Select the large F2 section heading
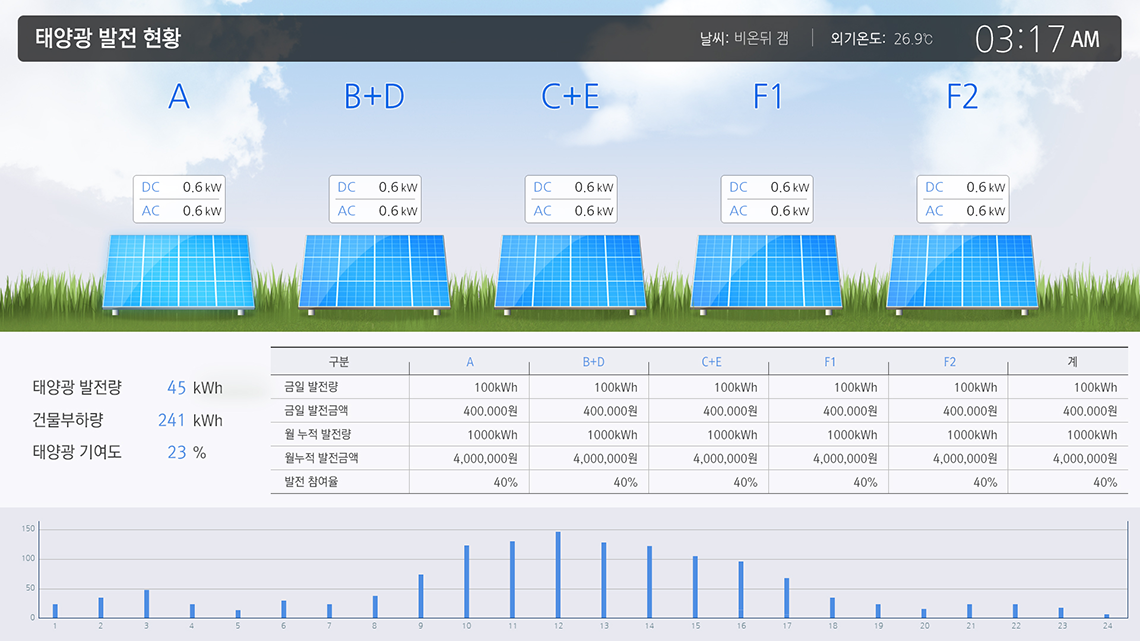The image size is (1140, 641). click(x=962, y=97)
